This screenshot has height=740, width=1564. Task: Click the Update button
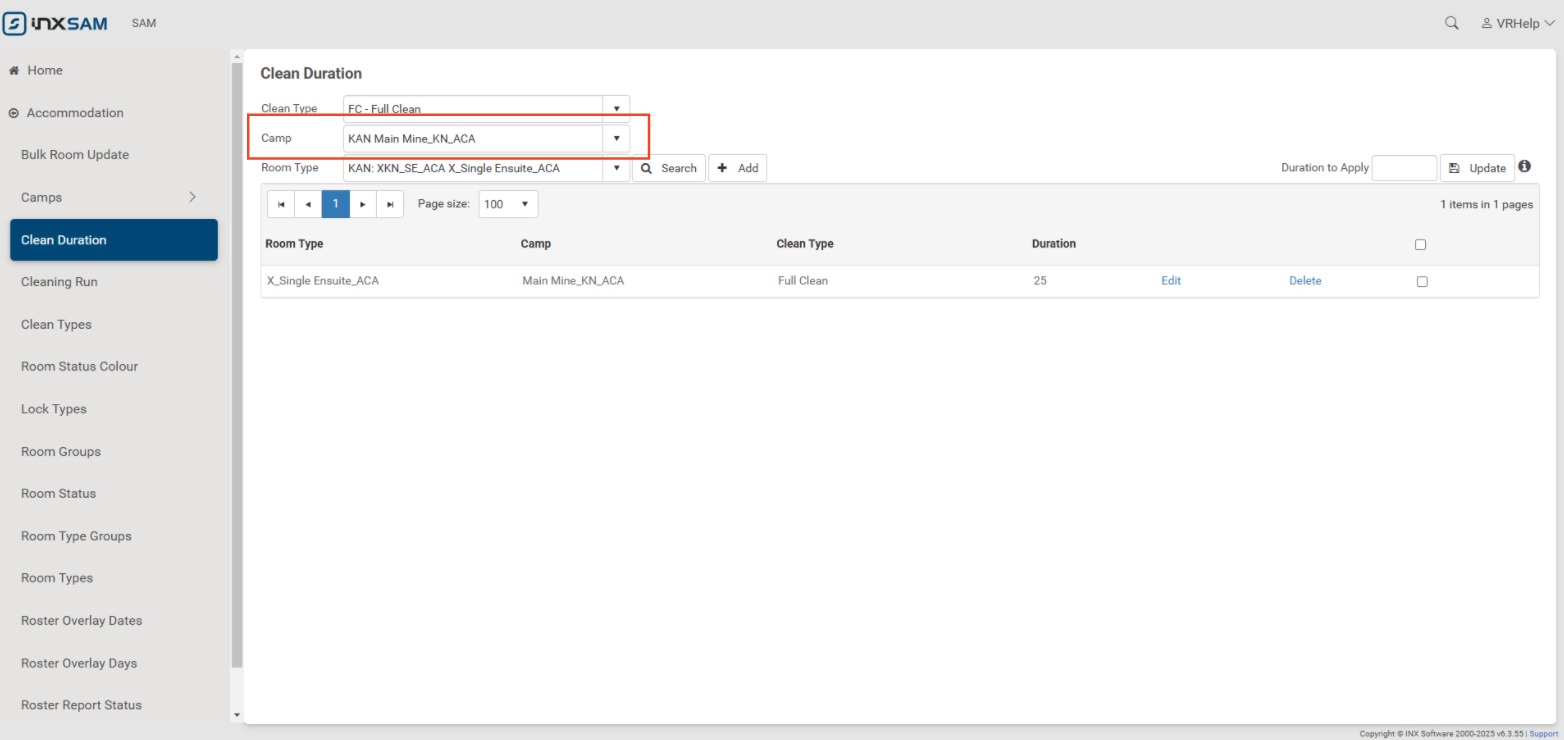tap(1477, 168)
